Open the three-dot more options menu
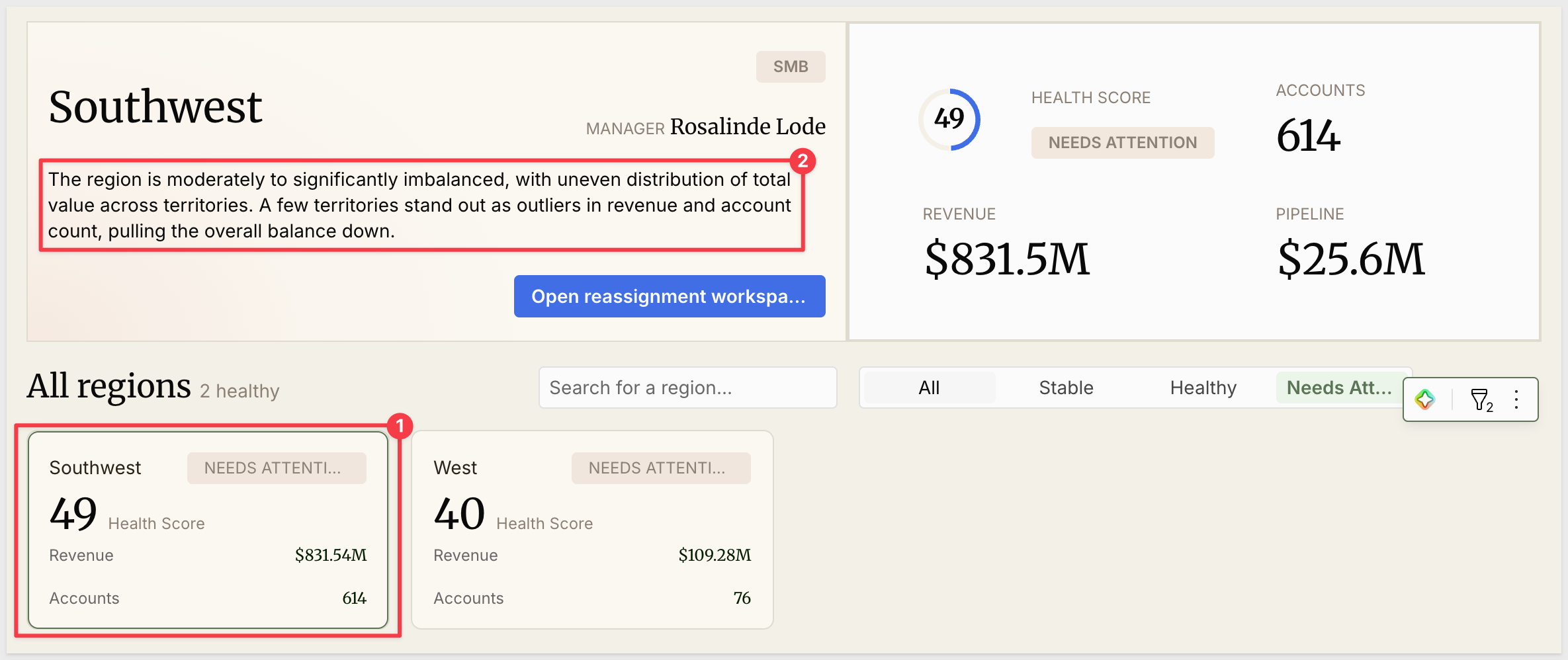 [1516, 399]
